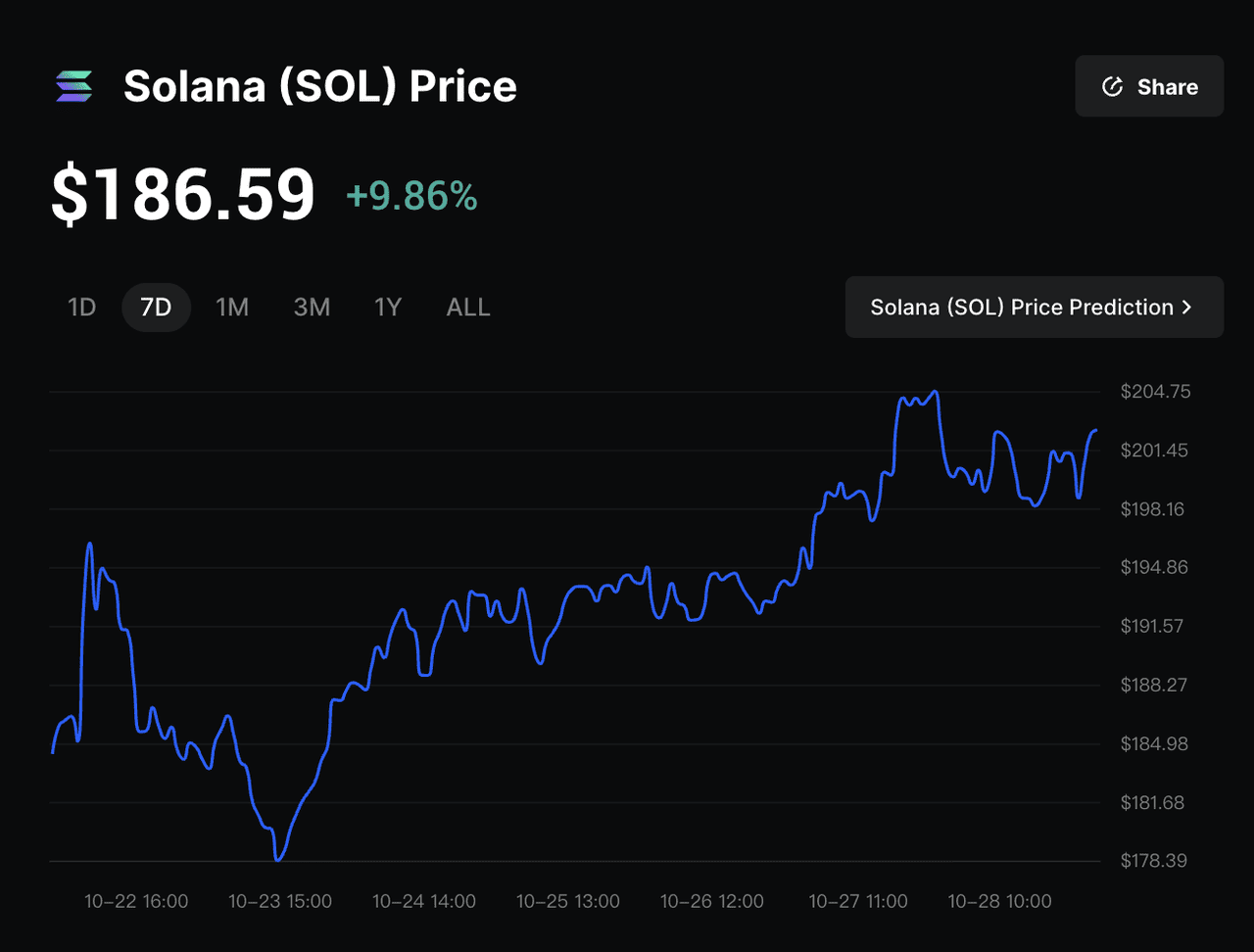Select the 1D time range
Screen dimensions: 1254x952
click(x=81, y=307)
